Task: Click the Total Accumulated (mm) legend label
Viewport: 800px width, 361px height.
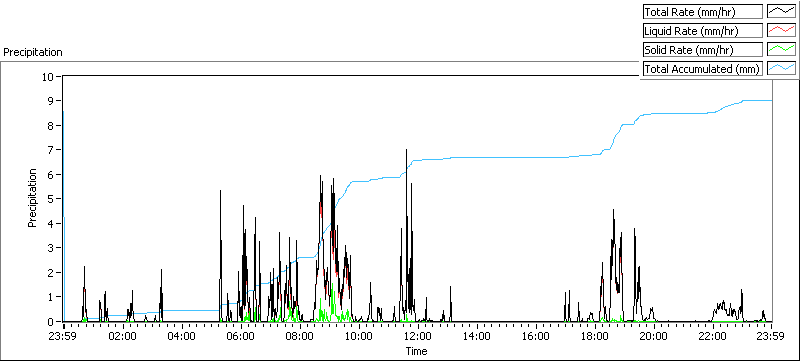Action: pyautogui.click(x=702, y=68)
